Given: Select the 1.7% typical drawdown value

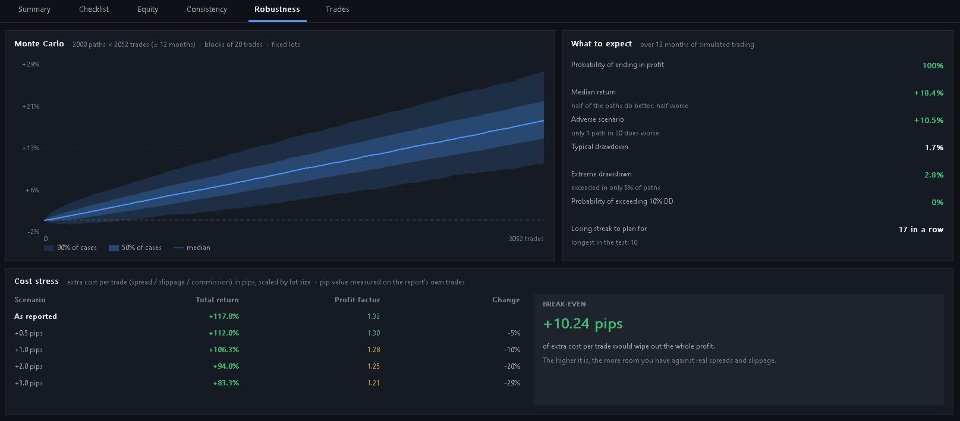Looking at the screenshot, I should 934,147.
